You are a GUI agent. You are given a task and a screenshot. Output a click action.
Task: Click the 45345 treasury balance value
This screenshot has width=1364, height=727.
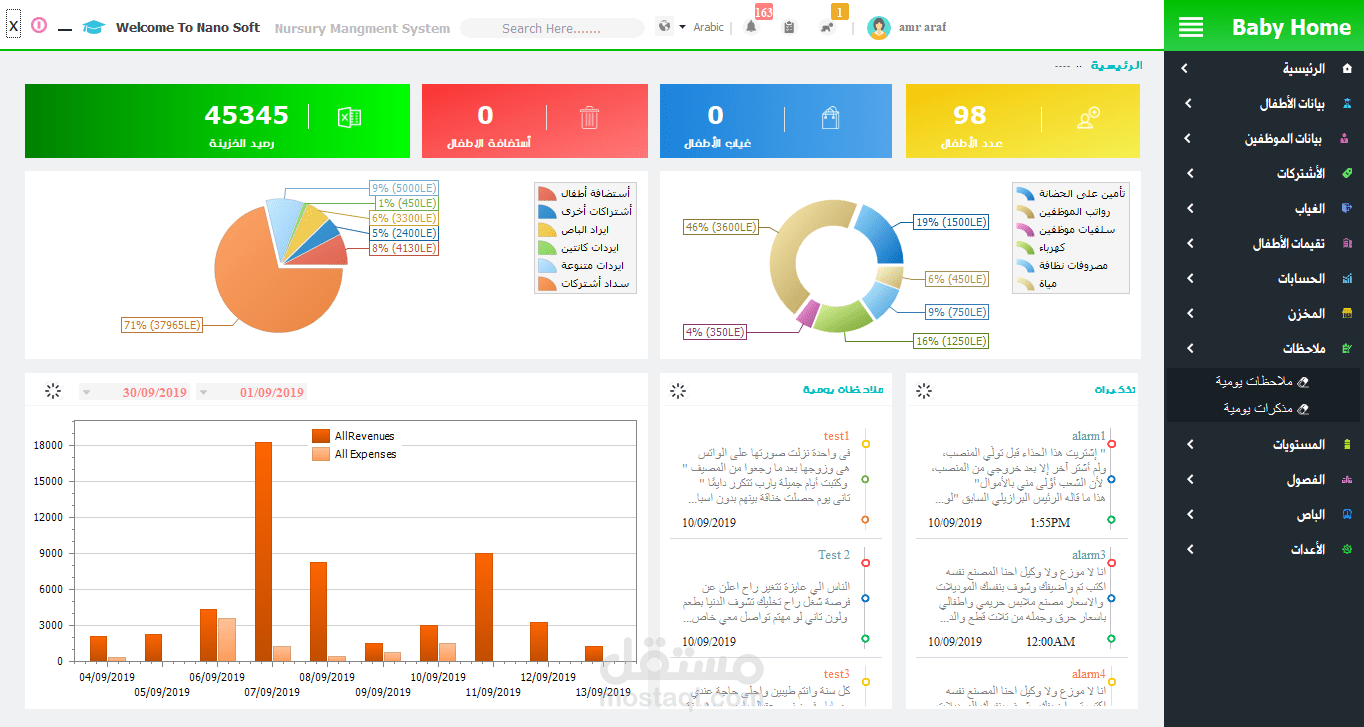[246, 115]
